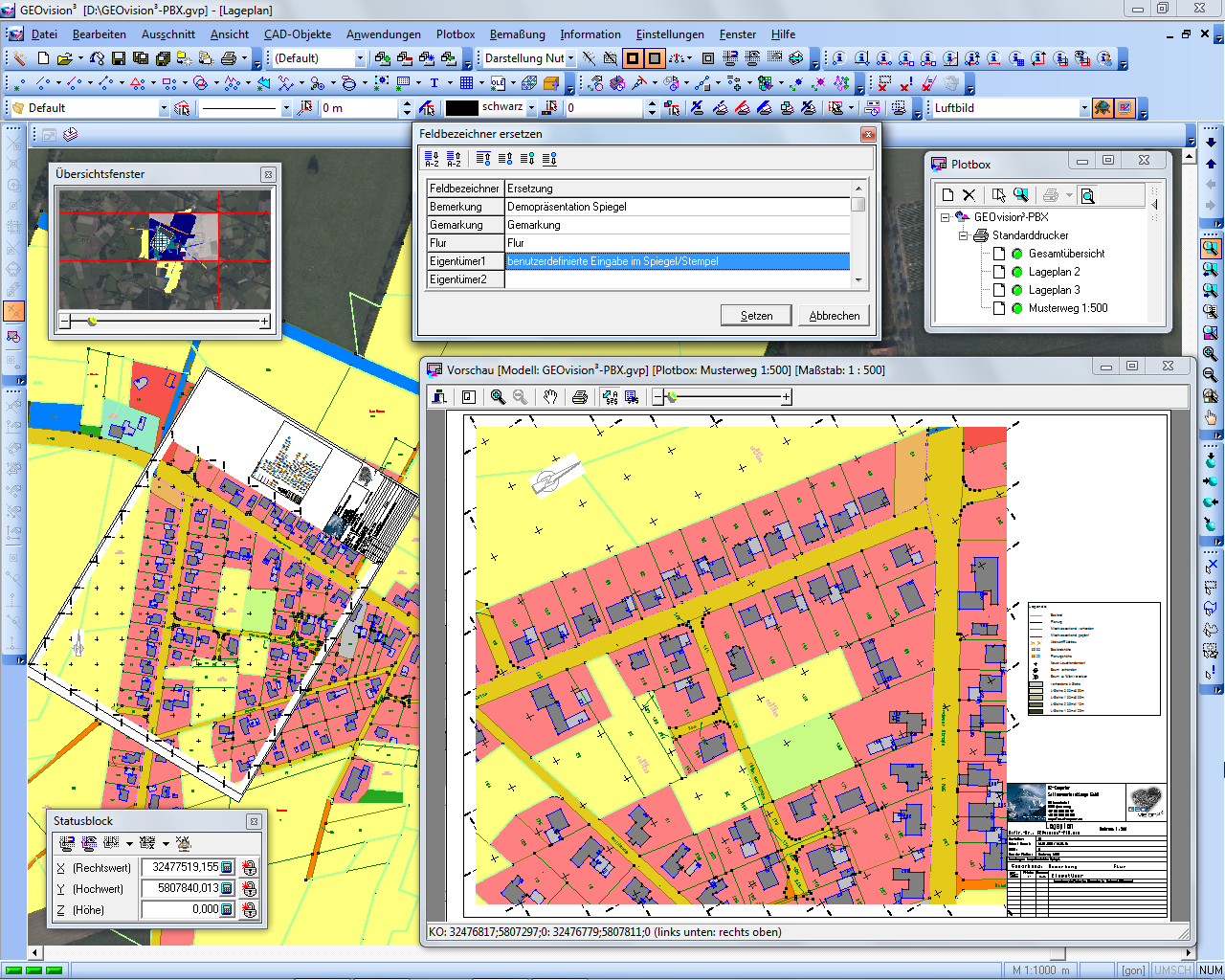The image size is (1225, 980).
Task: Select the hand pan tool in Vorschau
Action: point(550,396)
